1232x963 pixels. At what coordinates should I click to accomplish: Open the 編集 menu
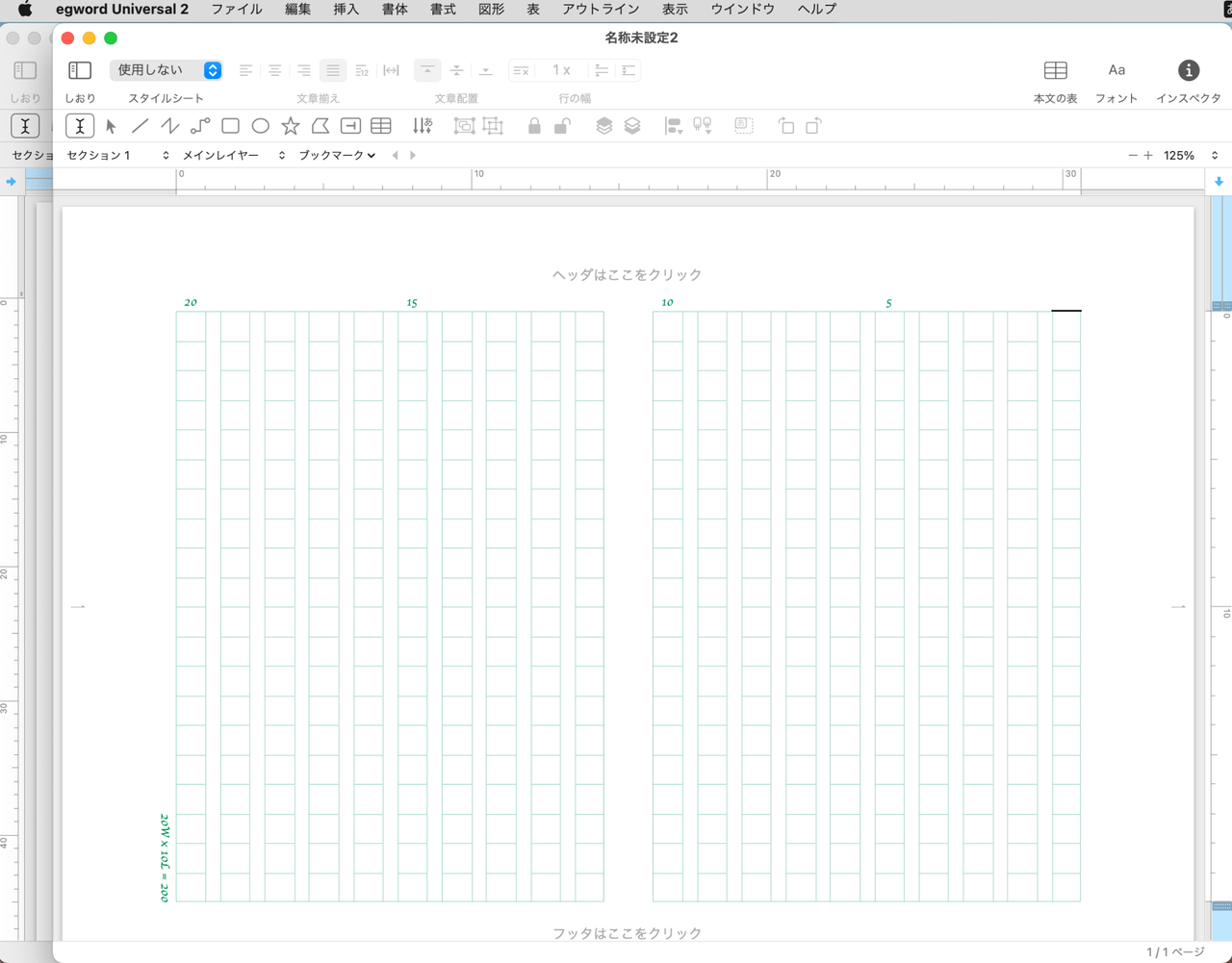point(297,9)
